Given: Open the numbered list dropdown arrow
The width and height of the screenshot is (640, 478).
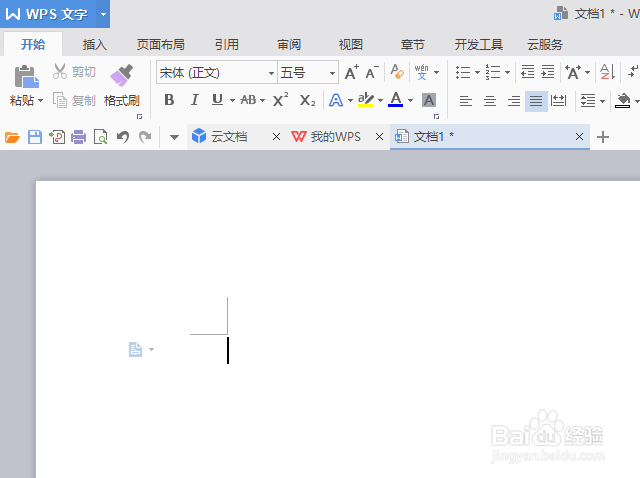Looking at the screenshot, I should (507, 73).
